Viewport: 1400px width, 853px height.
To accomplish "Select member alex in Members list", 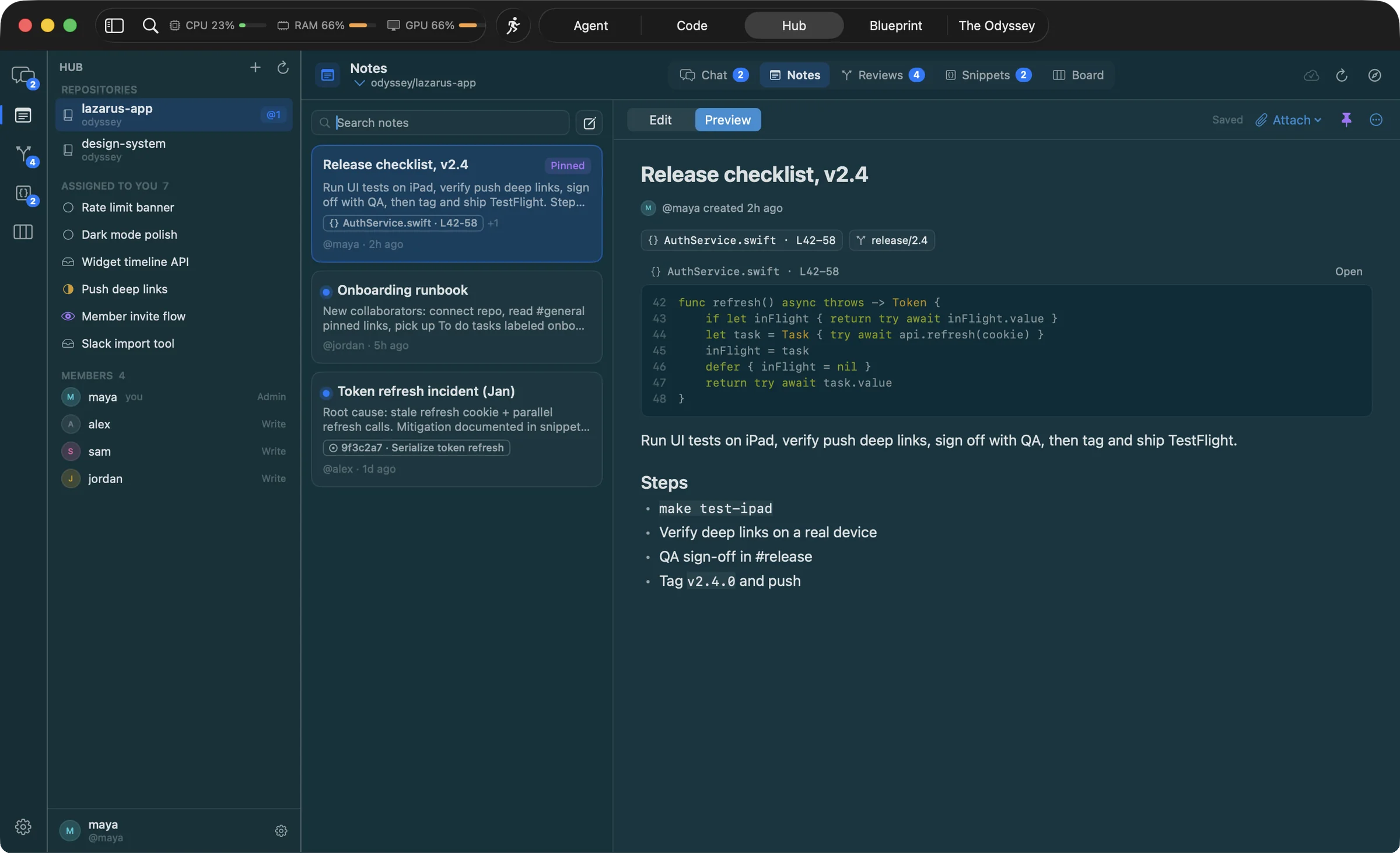I will [174, 424].
